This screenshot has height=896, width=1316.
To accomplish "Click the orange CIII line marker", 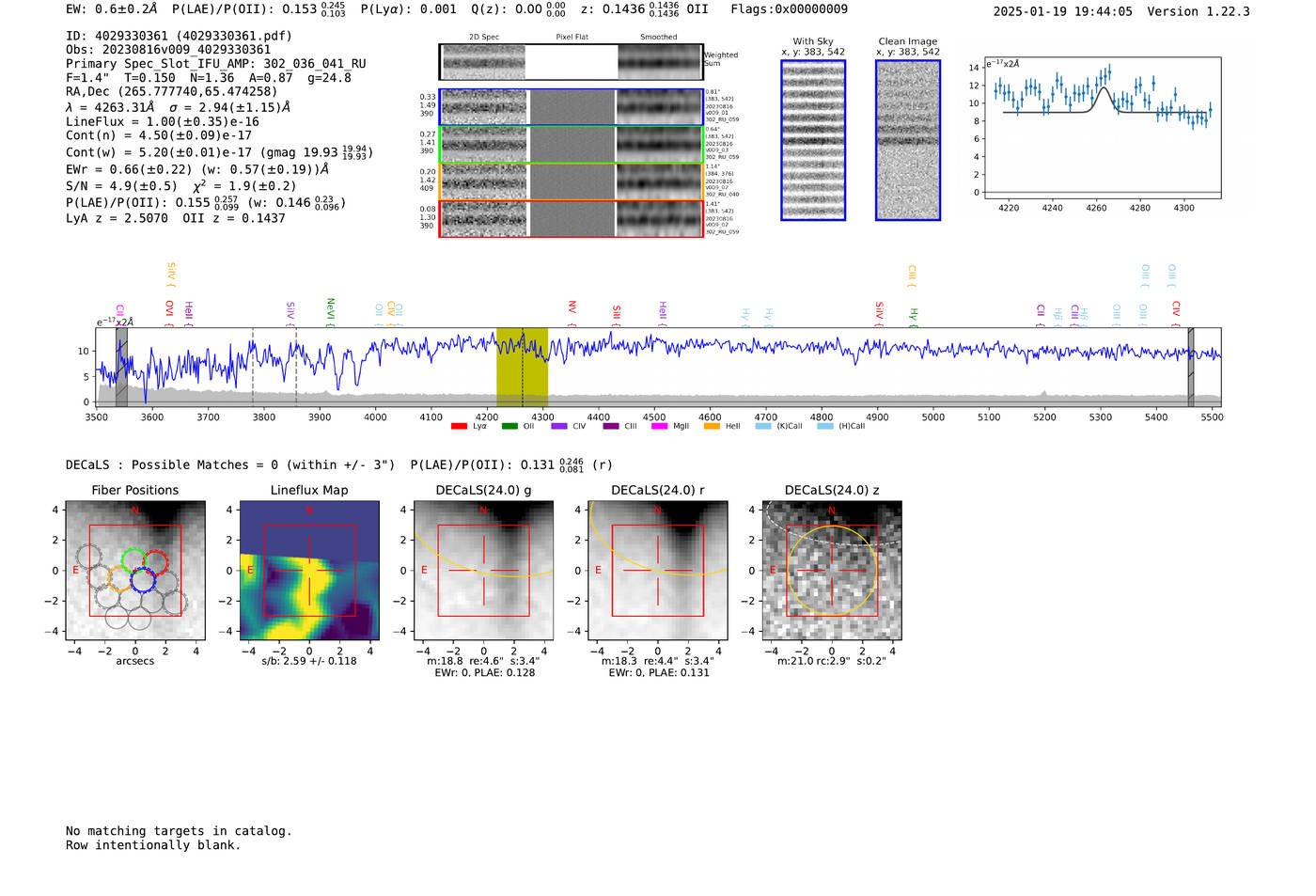I will click(911, 275).
